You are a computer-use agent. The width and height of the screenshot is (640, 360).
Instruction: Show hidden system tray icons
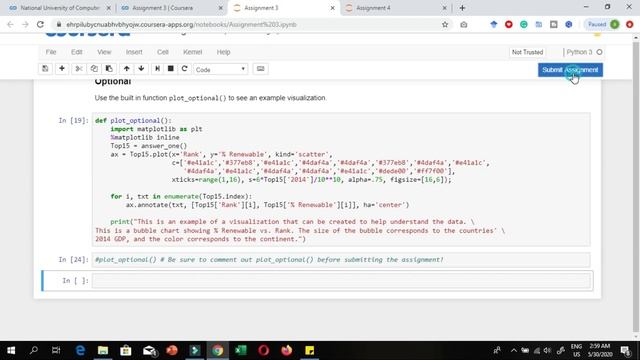pyautogui.click(x=513, y=350)
